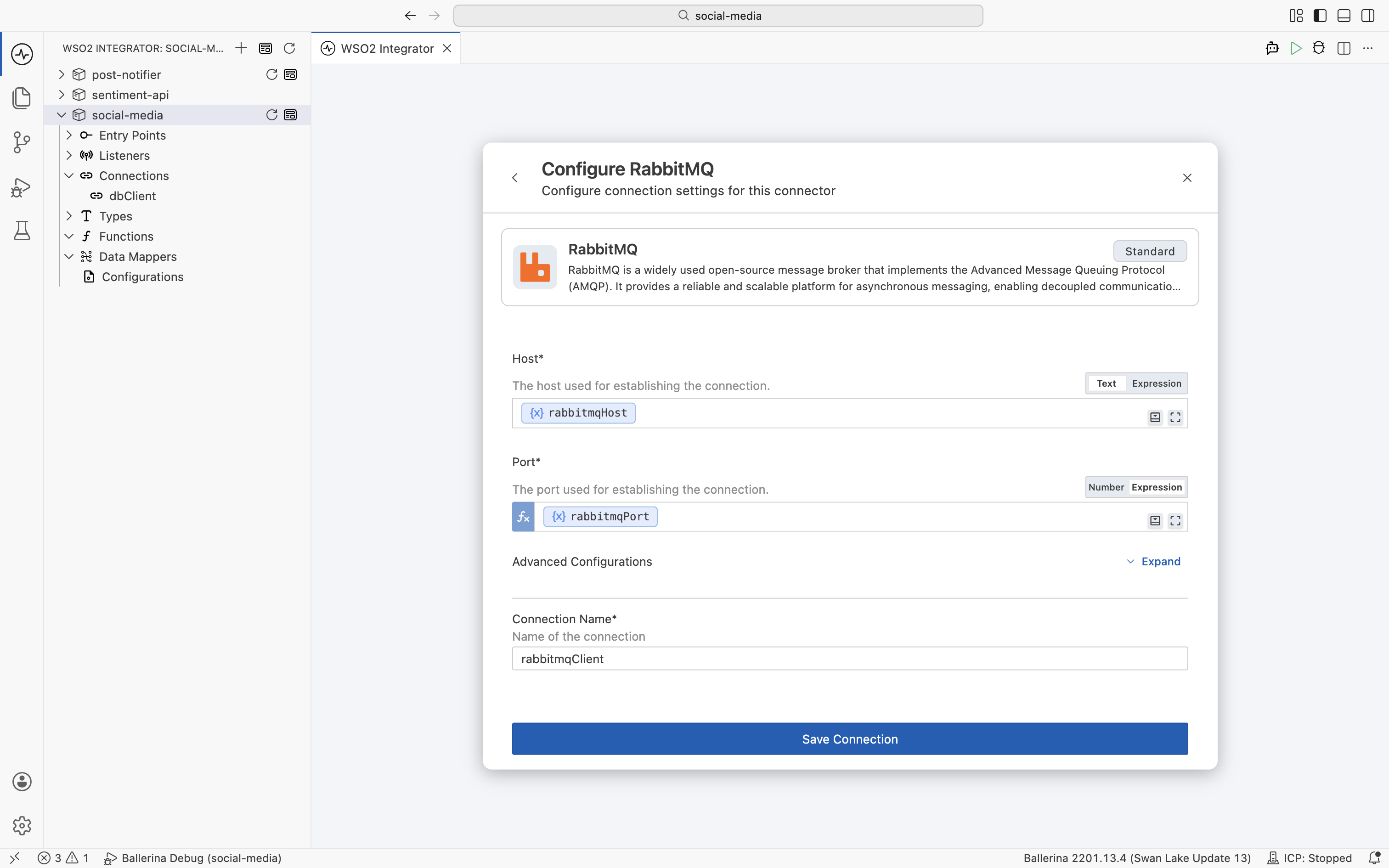Image resolution: width=1389 pixels, height=868 pixels.
Task: Open the Source Control icon
Action: [x=22, y=142]
